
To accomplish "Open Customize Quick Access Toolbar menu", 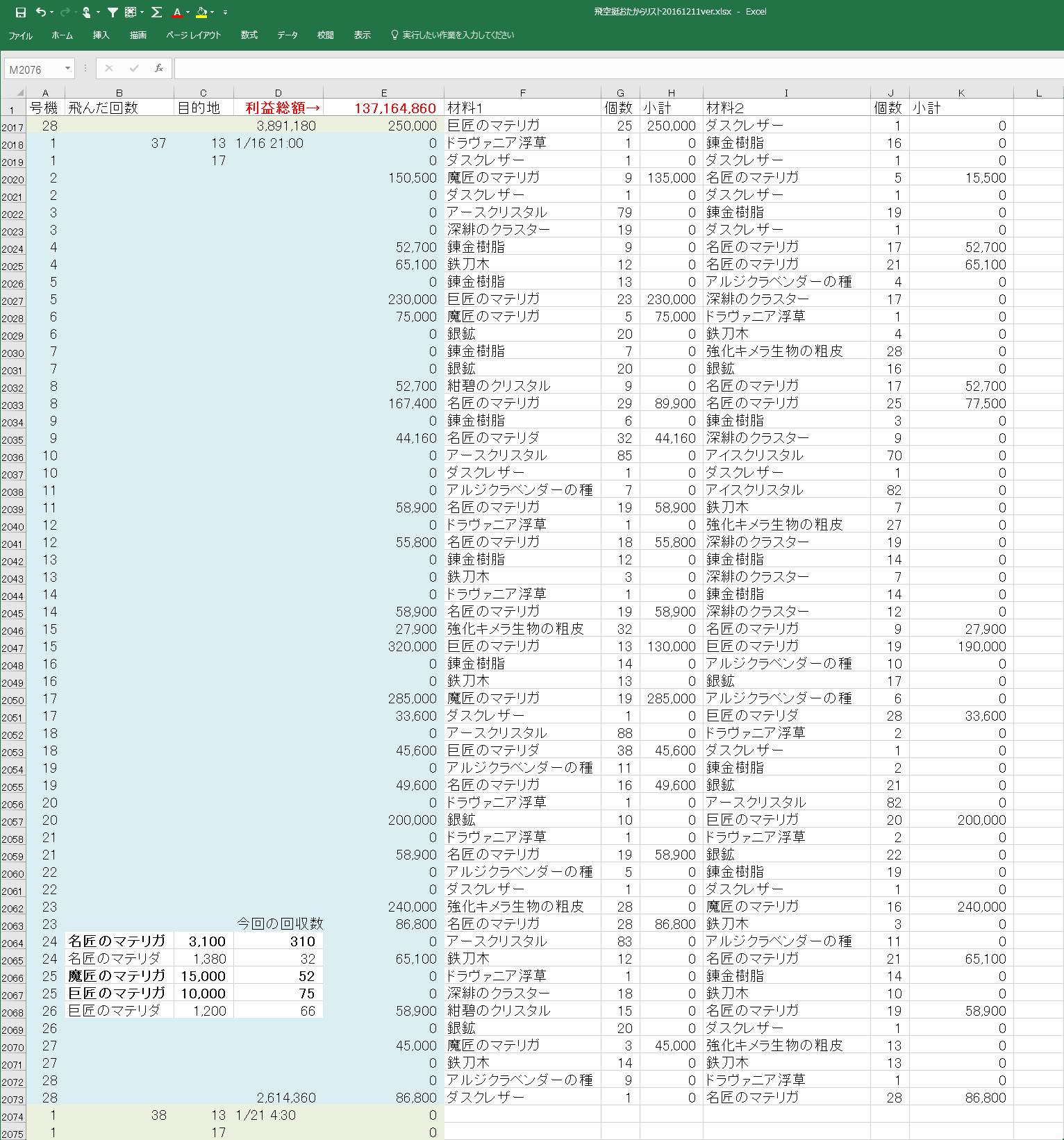I will pyautogui.click(x=225, y=12).
